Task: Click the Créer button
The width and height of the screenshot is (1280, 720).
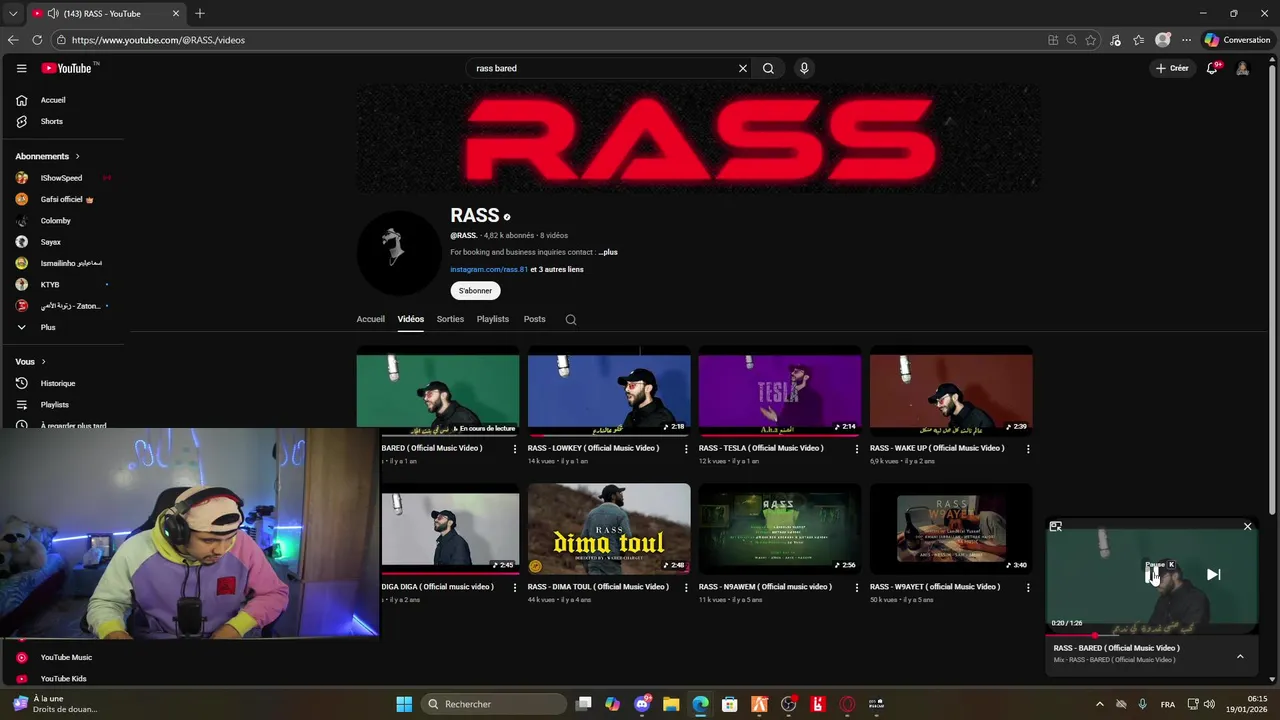Action: click(x=1172, y=68)
